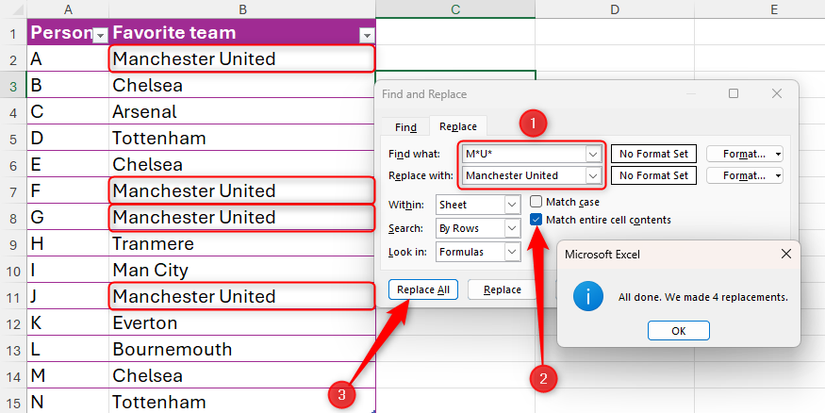Close the Find and Replace dialog
The width and height of the screenshot is (825, 413).
pos(777,94)
